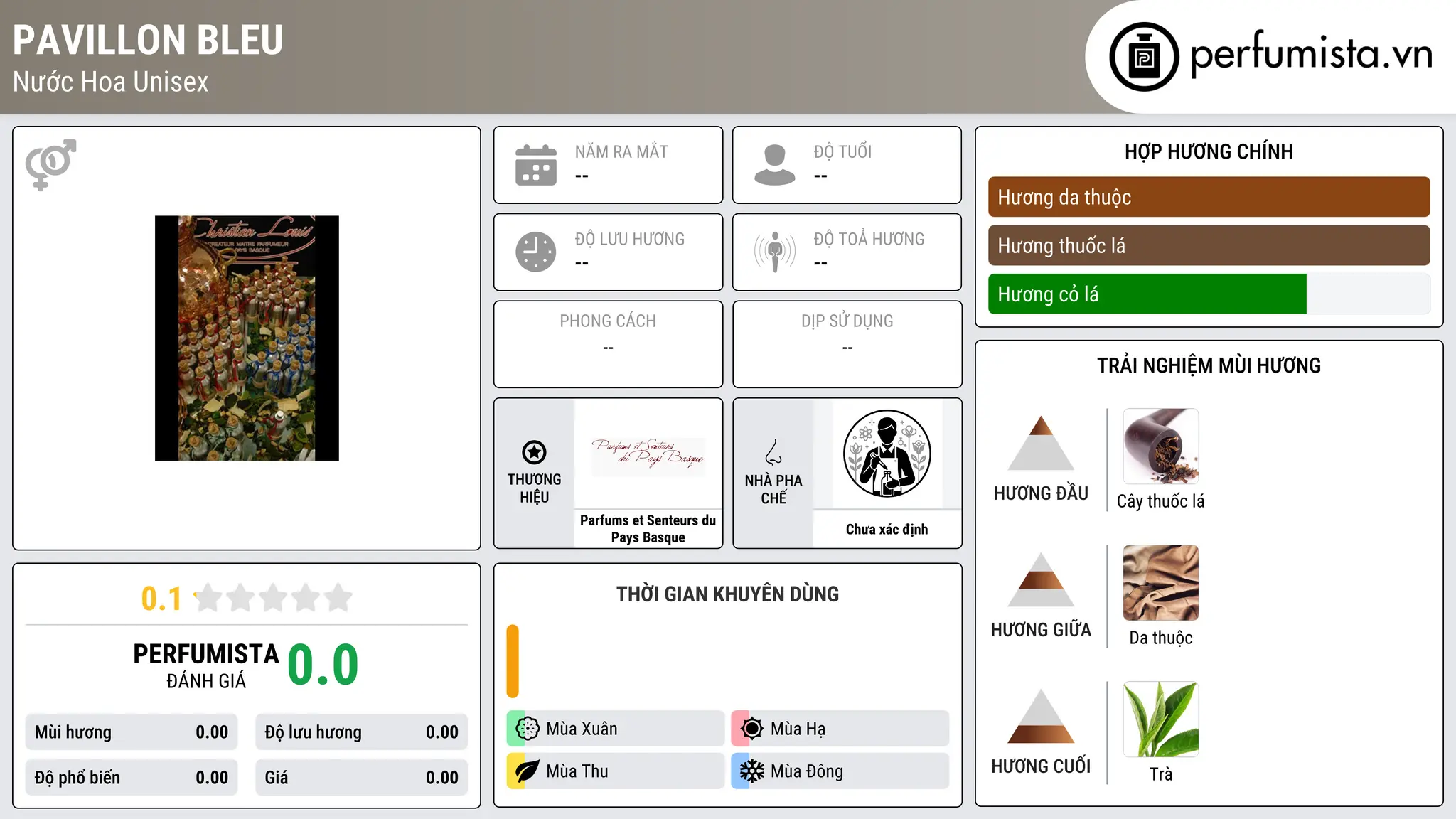
Task: Click the DỊP SỬ DỤNG card
Action: tap(847, 344)
